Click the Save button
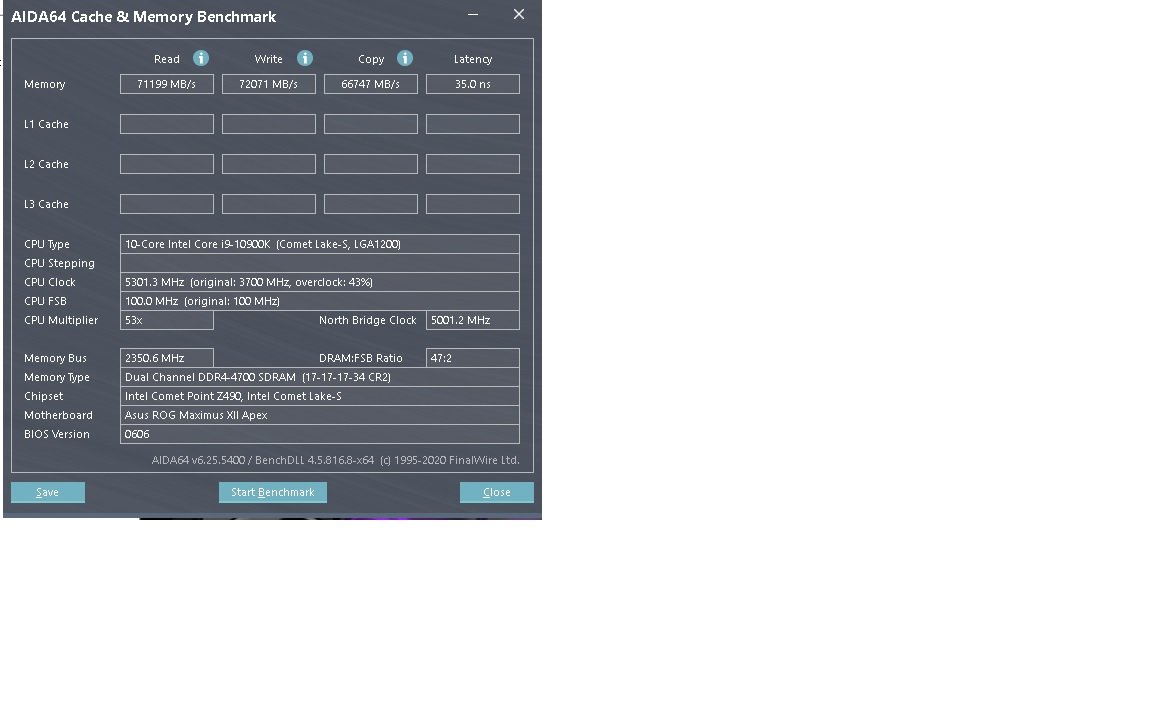The image size is (1152, 720). [48, 492]
